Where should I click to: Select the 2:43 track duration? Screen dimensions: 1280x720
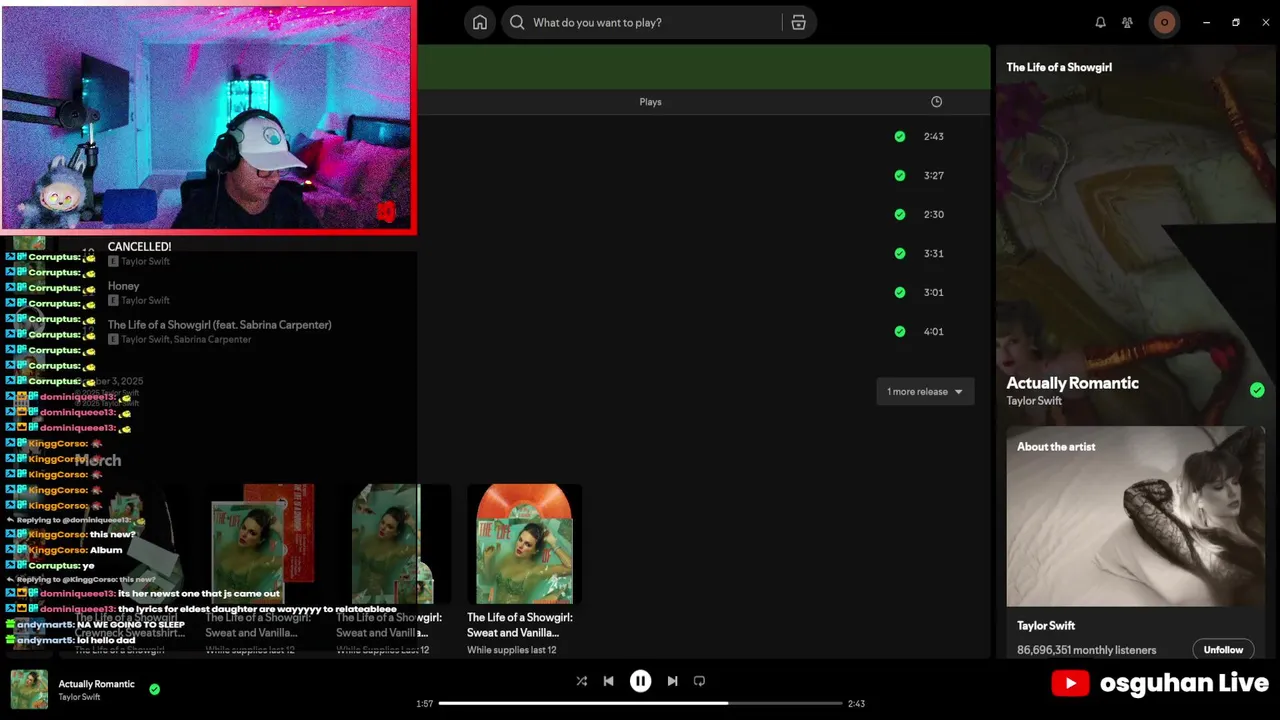(934, 136)
